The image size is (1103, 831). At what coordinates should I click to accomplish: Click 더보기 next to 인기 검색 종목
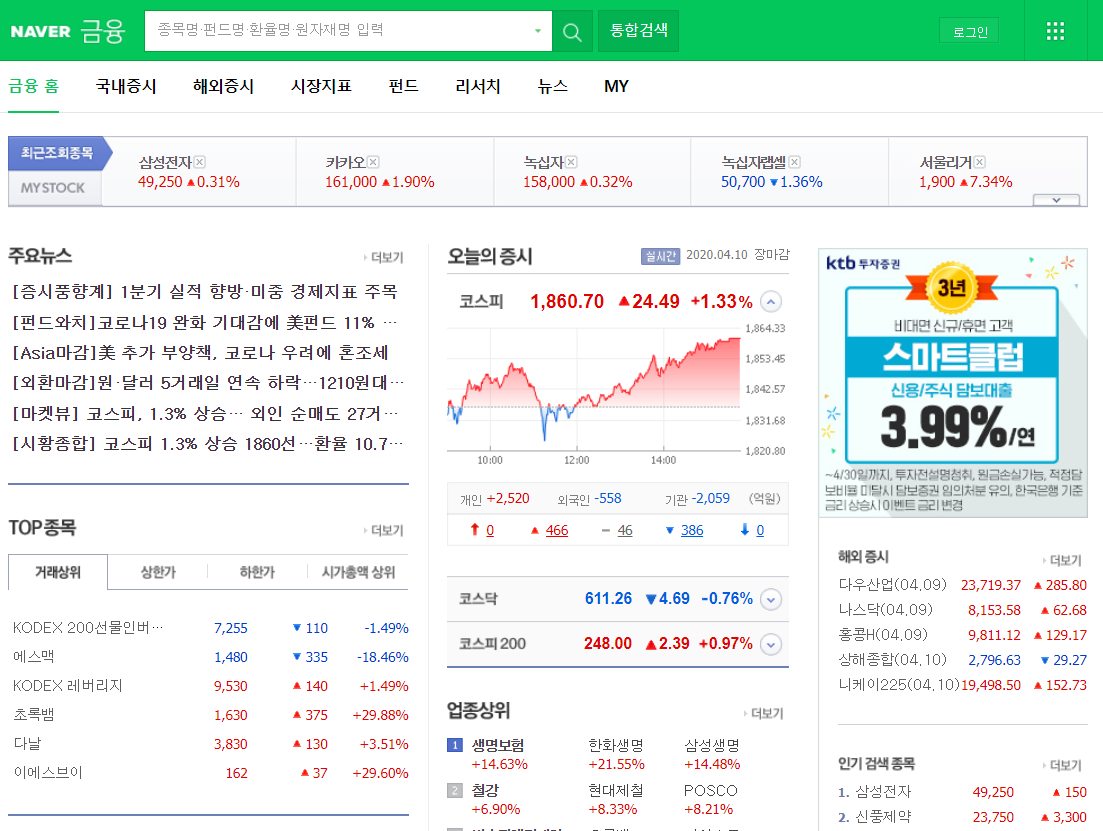point(1063,766)
